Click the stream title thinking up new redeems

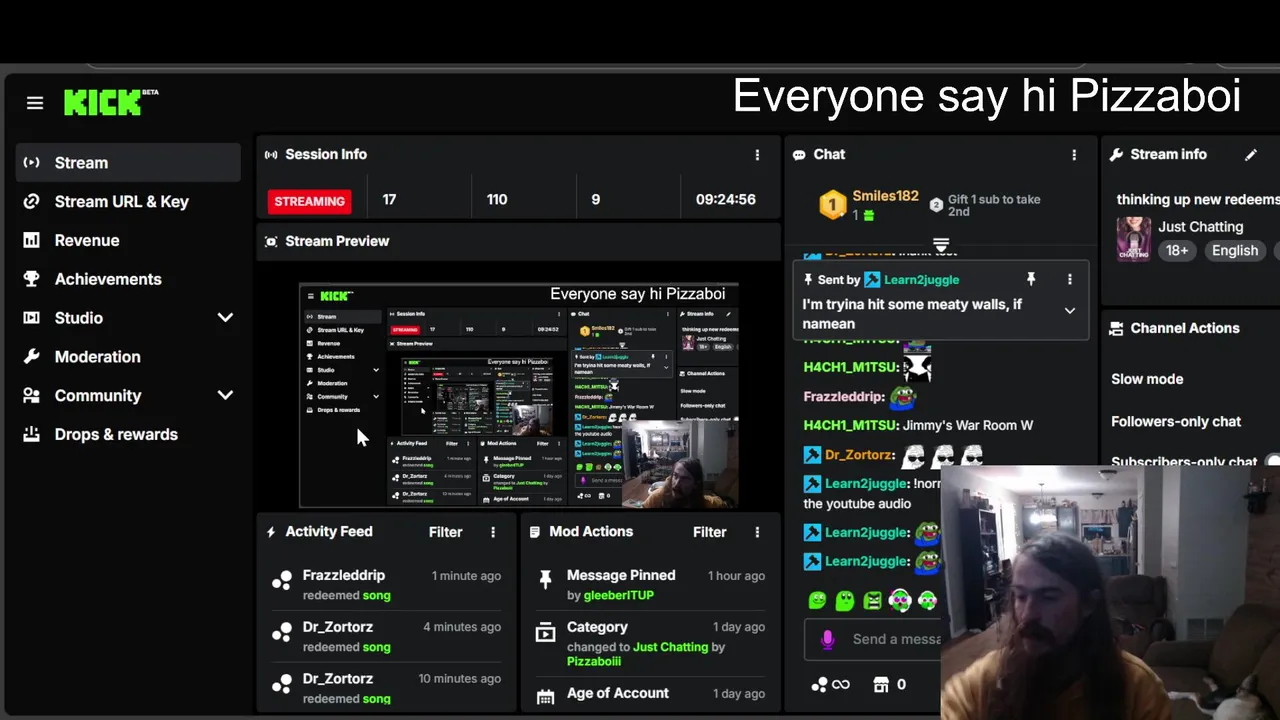click(1198, 200)
